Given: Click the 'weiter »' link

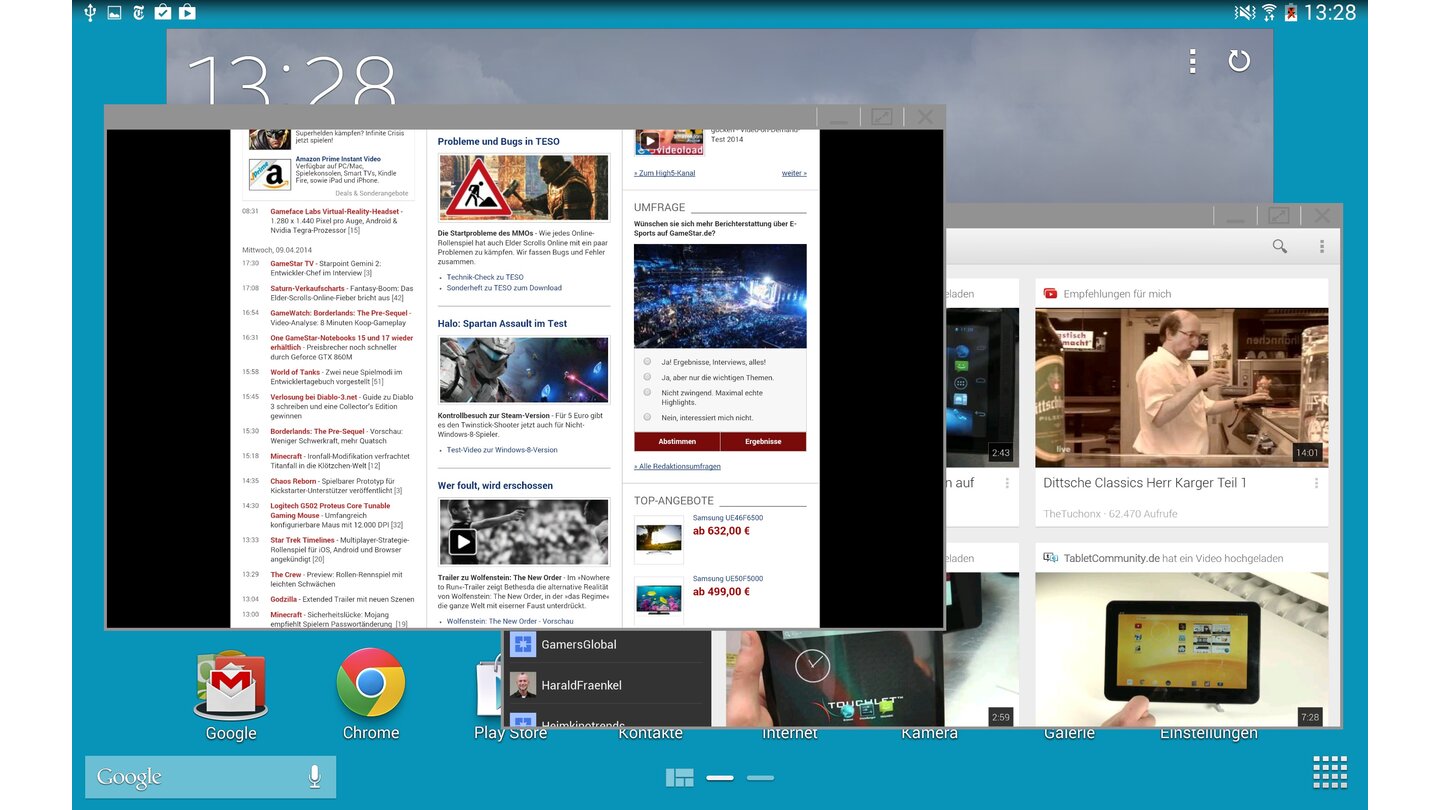Looking at the screenshot, I should click(x=794, y=173).
